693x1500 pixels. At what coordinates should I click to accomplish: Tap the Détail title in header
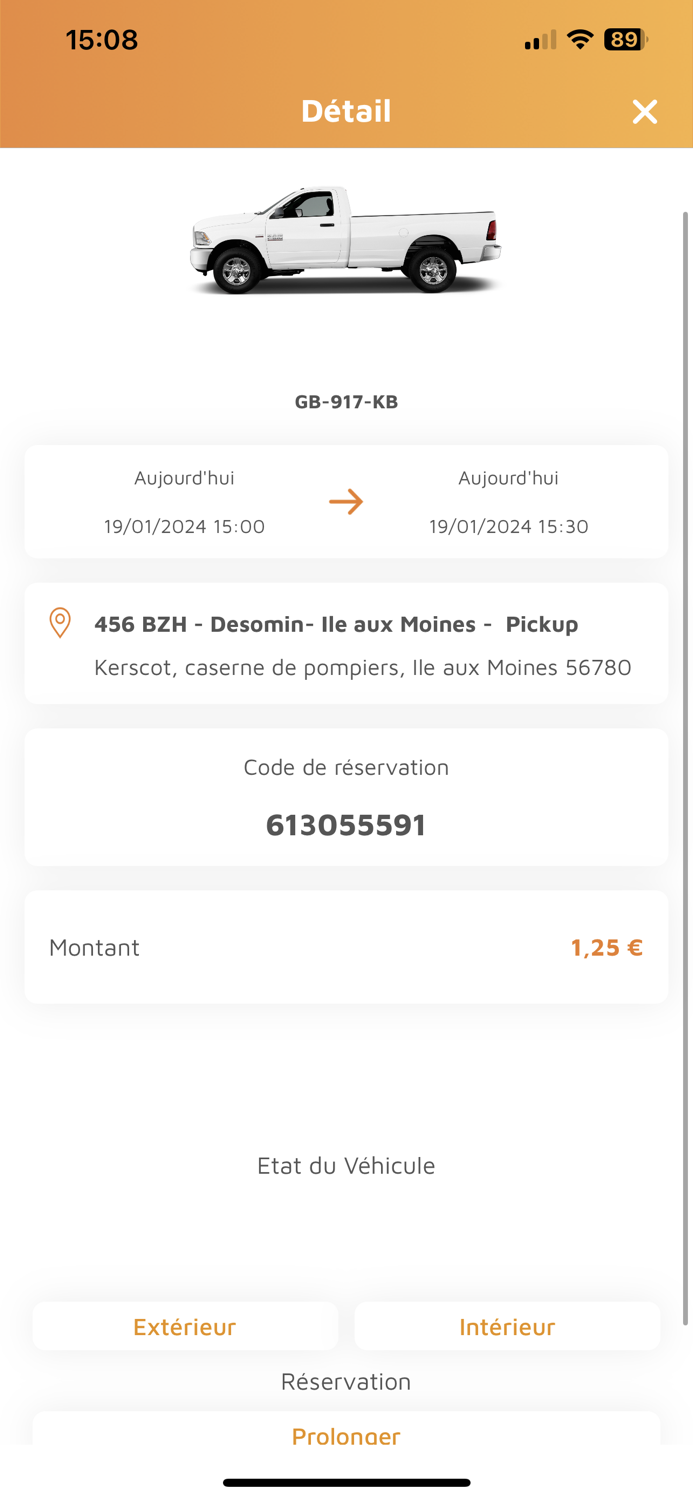(346, 111)
